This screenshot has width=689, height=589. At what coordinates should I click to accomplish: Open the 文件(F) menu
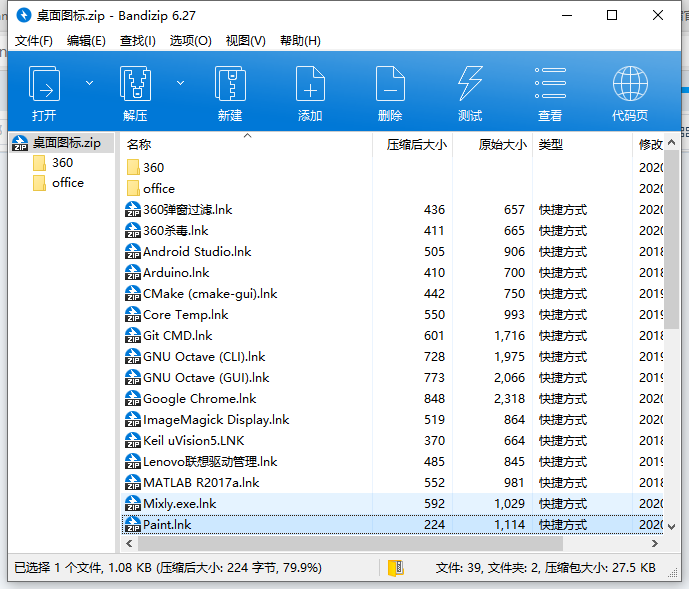pyautogui.click(x=33, y=41)
